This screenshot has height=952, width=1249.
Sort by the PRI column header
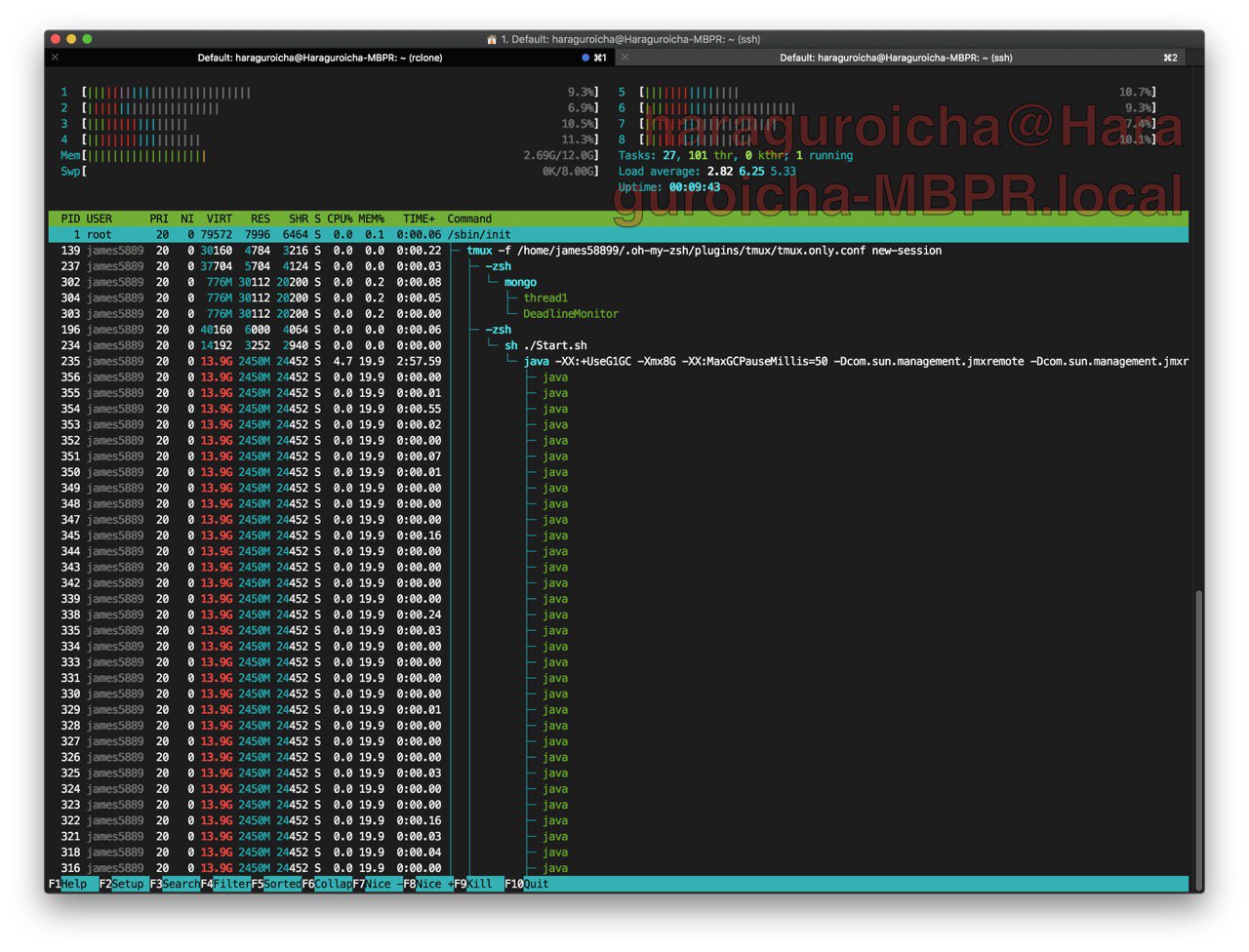point(159,218)
